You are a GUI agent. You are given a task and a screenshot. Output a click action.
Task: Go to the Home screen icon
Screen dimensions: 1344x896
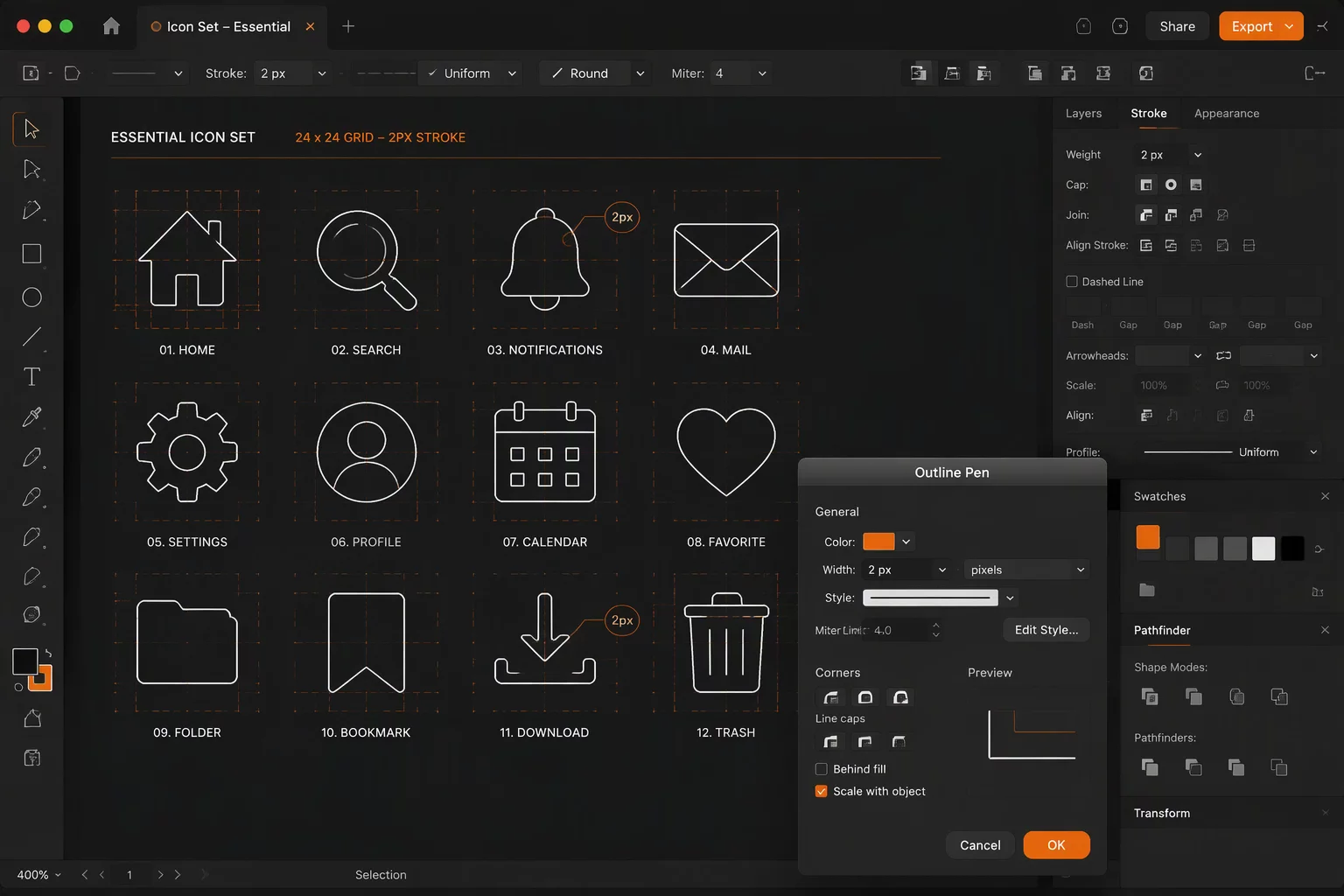[x=111, y=26]
